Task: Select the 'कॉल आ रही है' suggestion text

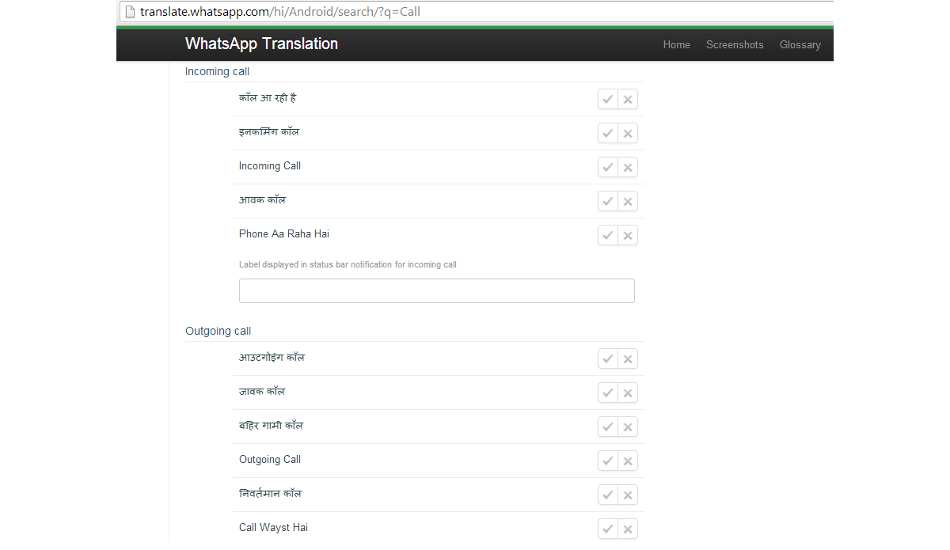Action: (x=267, y=98)
